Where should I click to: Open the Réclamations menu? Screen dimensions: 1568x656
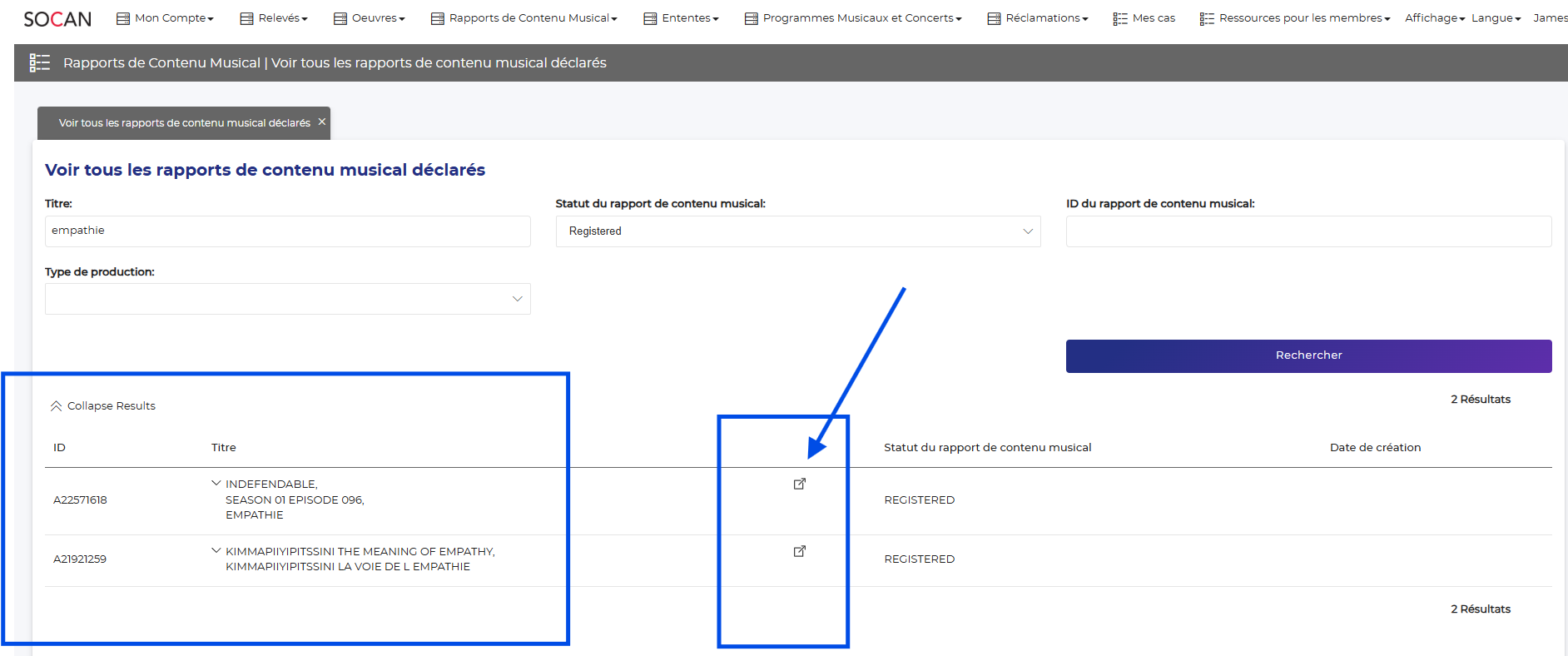coord(1038,18)
